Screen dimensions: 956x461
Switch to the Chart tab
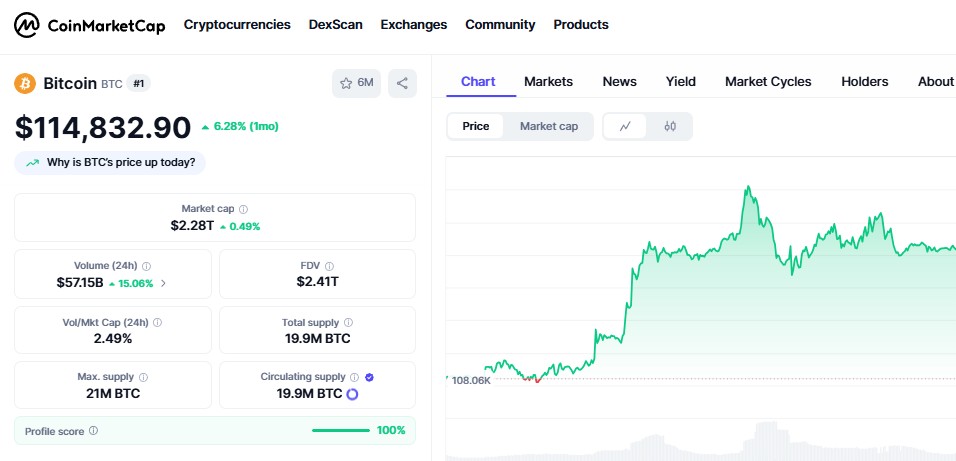479,82
